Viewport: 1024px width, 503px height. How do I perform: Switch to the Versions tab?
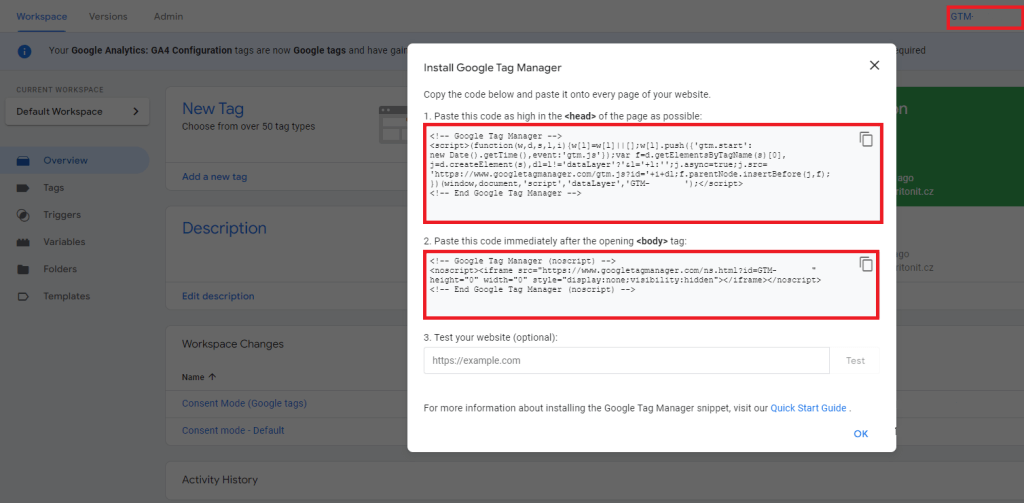point(108,16)
